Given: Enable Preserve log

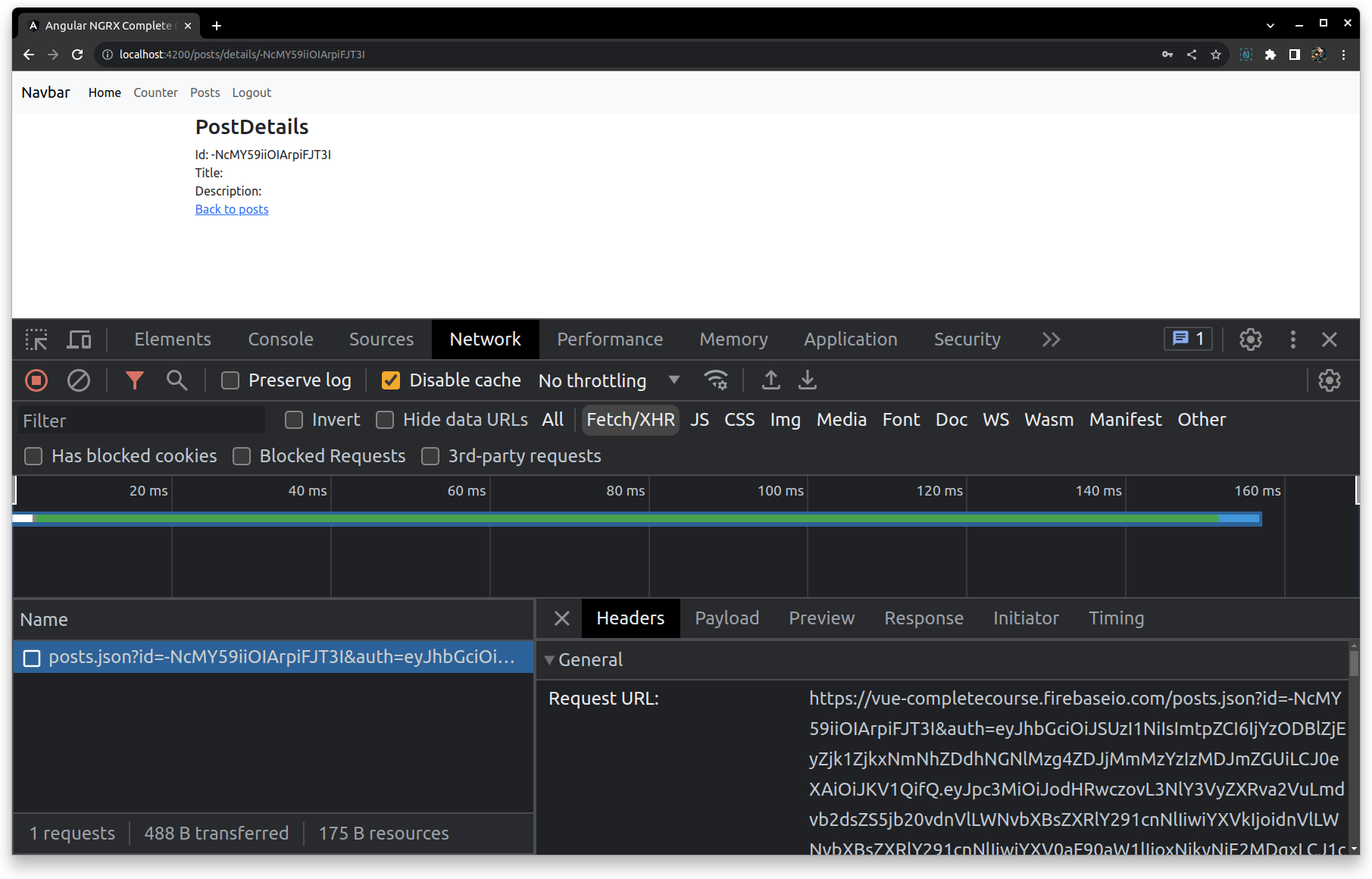Looking at the screenshot, I should point(230,380).
